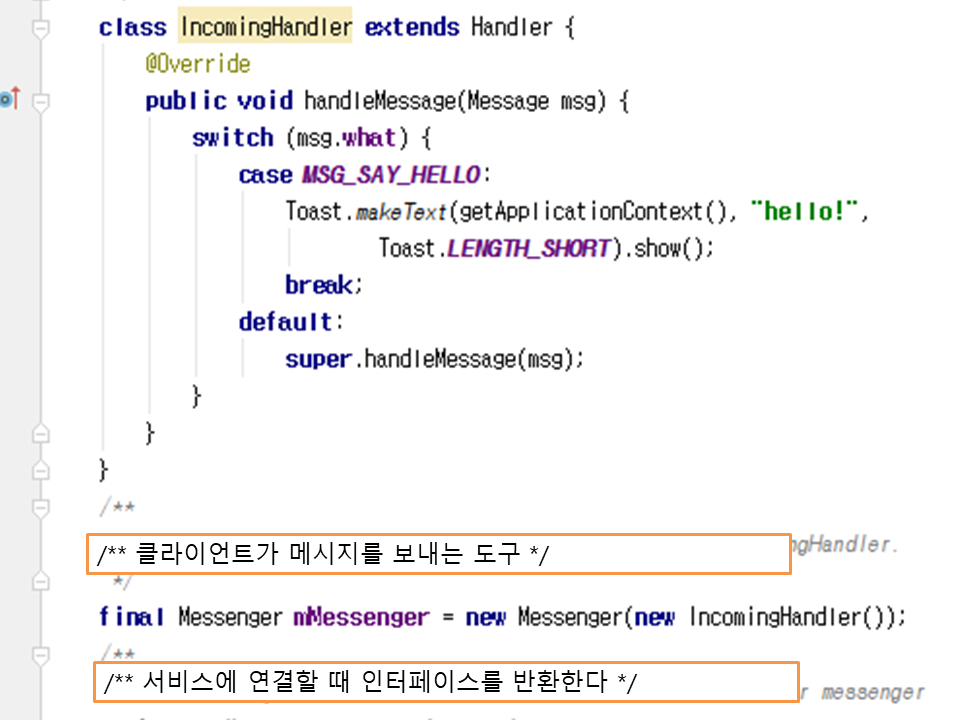Click the super.handleMessage(msg) statement

(x=433, y=358)
